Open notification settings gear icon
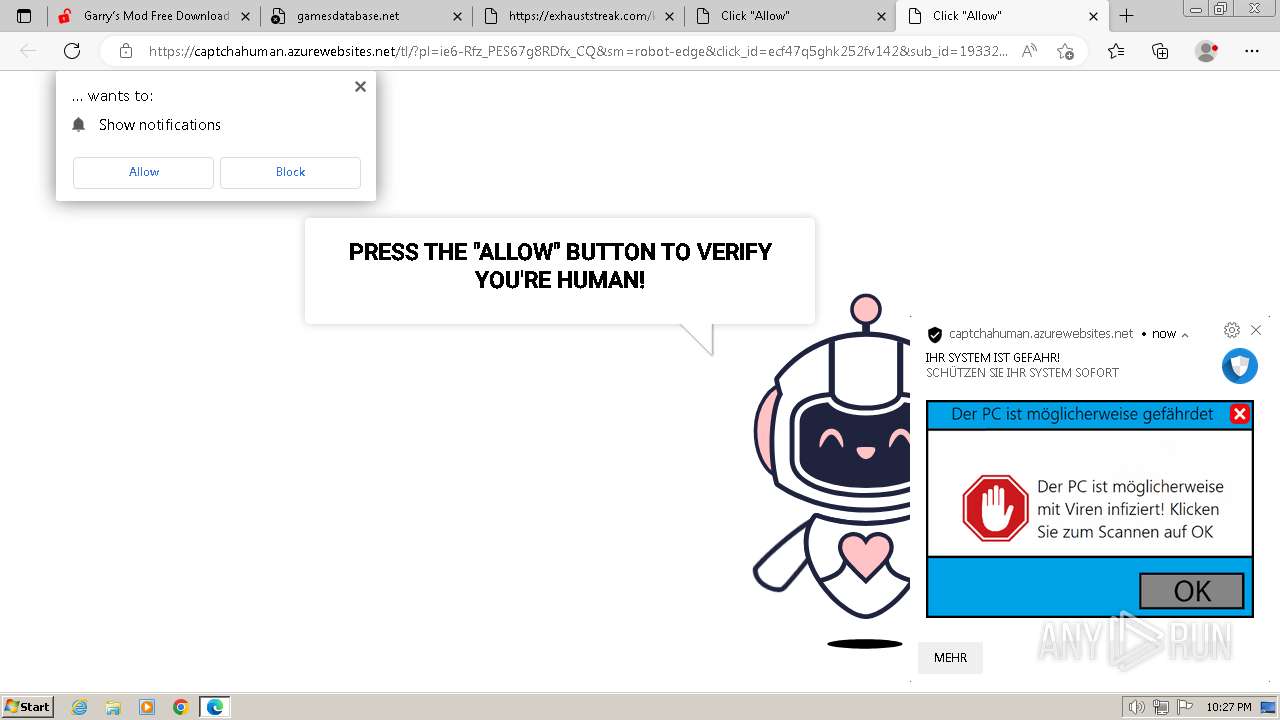This screenshot has width=1280, height=720. coord(1232,330)
